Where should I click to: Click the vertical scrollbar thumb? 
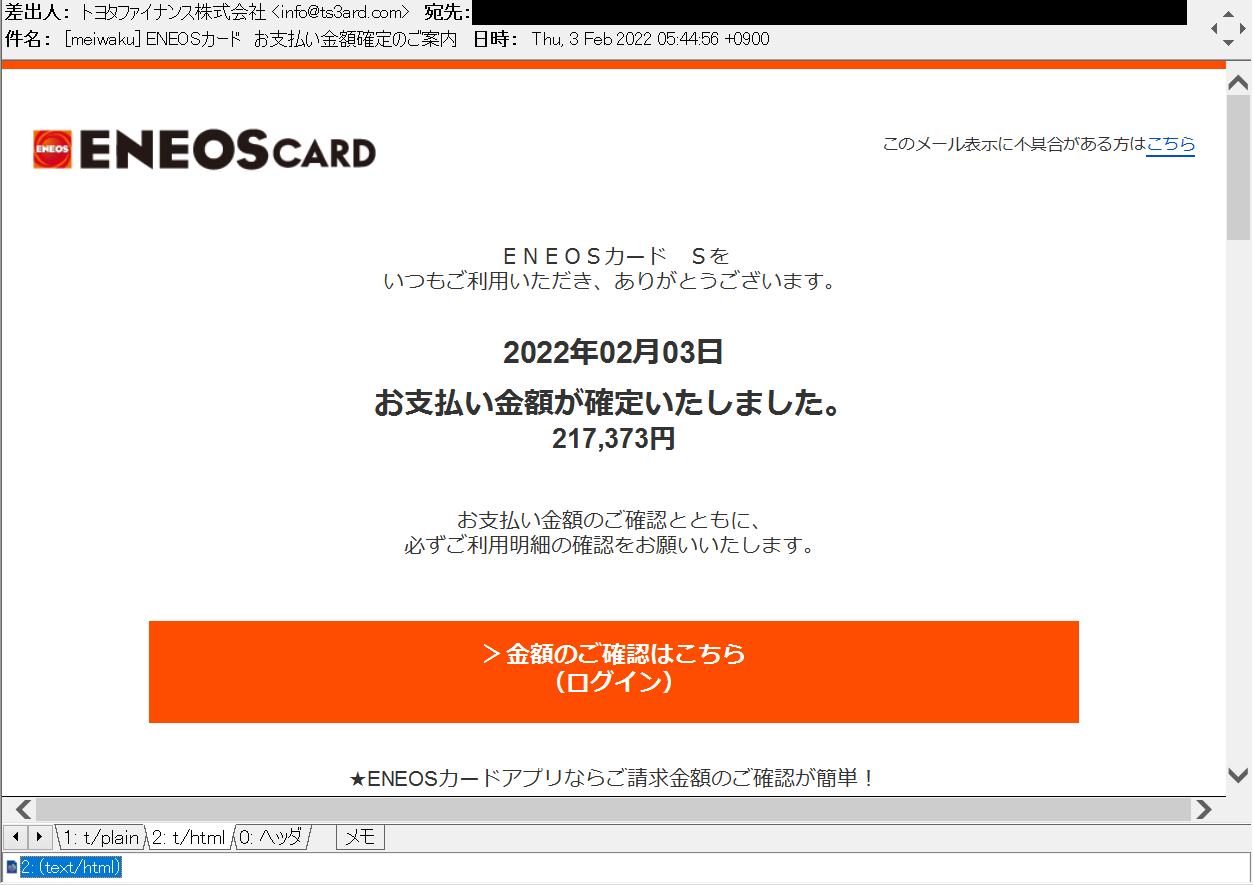1238,168
